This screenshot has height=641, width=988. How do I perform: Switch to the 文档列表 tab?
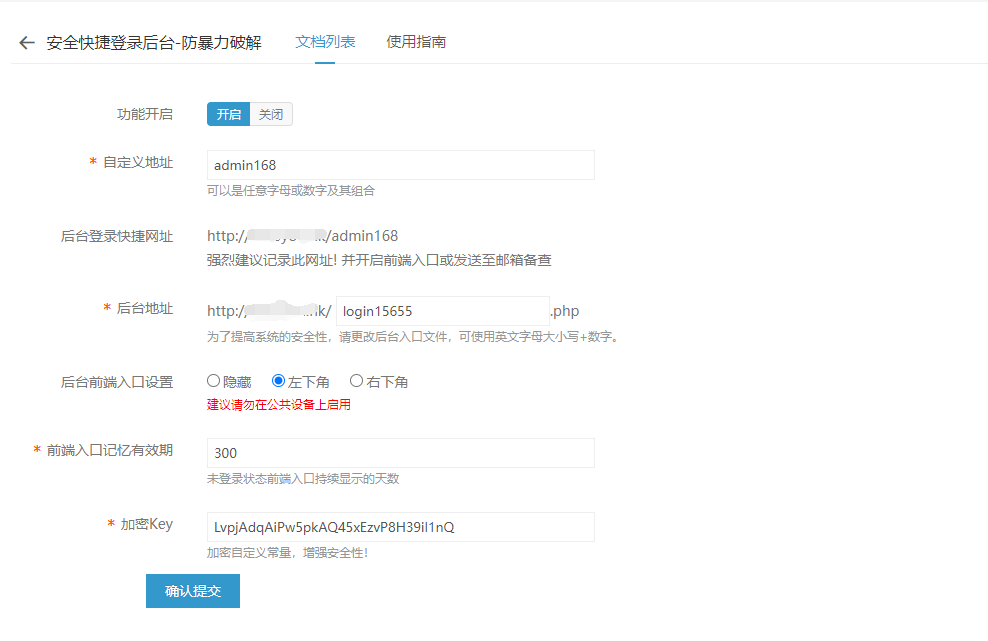tap(325, 42)
